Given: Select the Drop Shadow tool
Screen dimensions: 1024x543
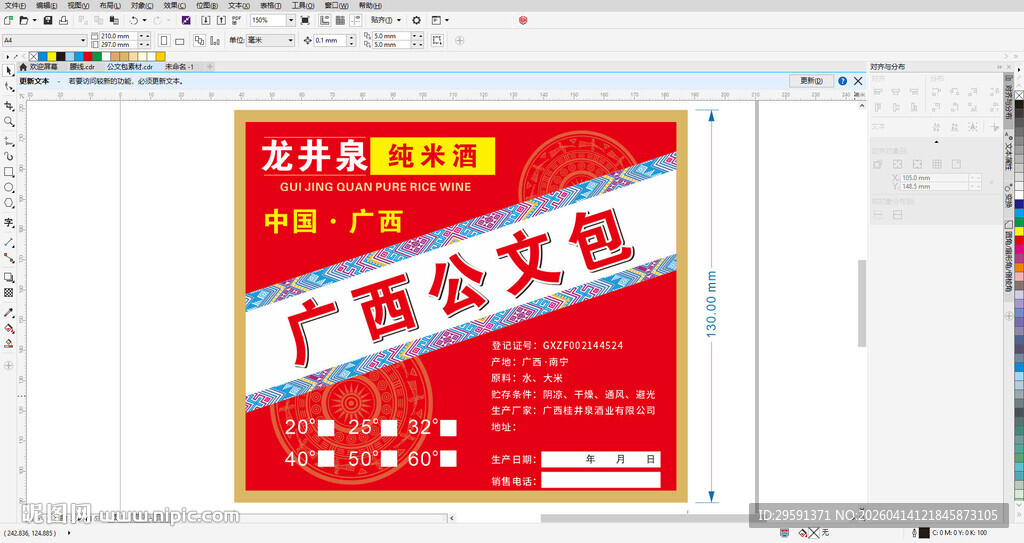Looking at the screenshot, I should (8, 277).
